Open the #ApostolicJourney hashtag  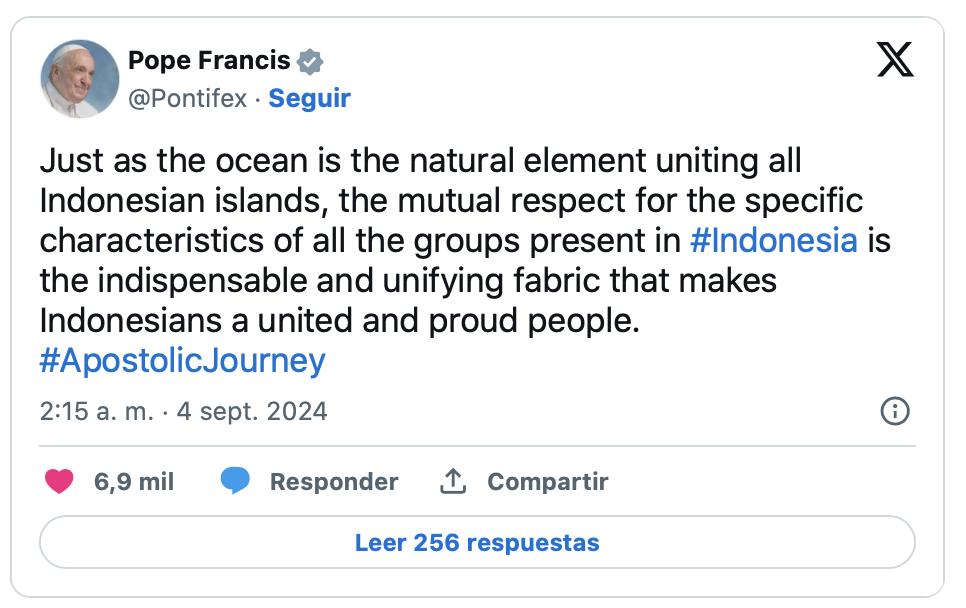pyautogui.click(x=183, y=361)
